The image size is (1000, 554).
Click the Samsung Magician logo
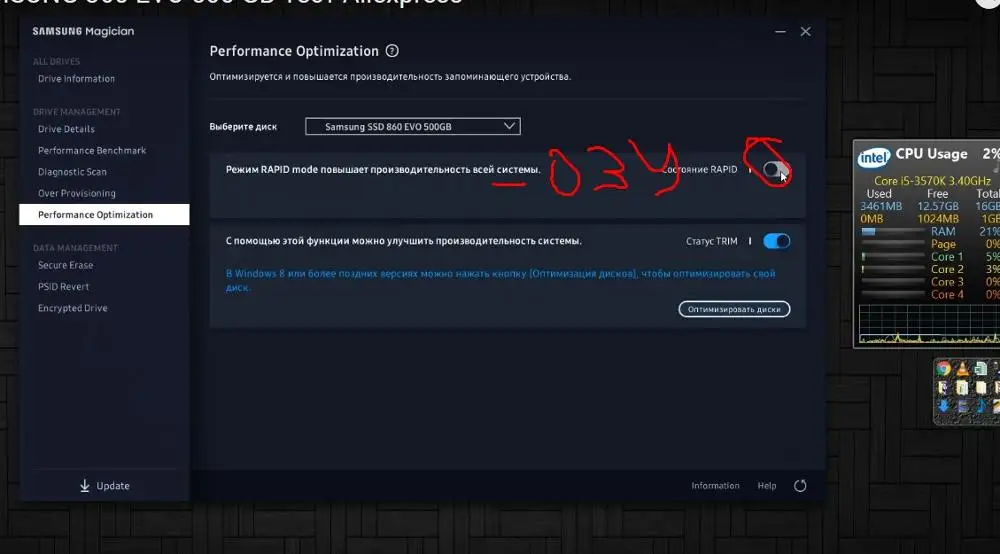(83, 31)
